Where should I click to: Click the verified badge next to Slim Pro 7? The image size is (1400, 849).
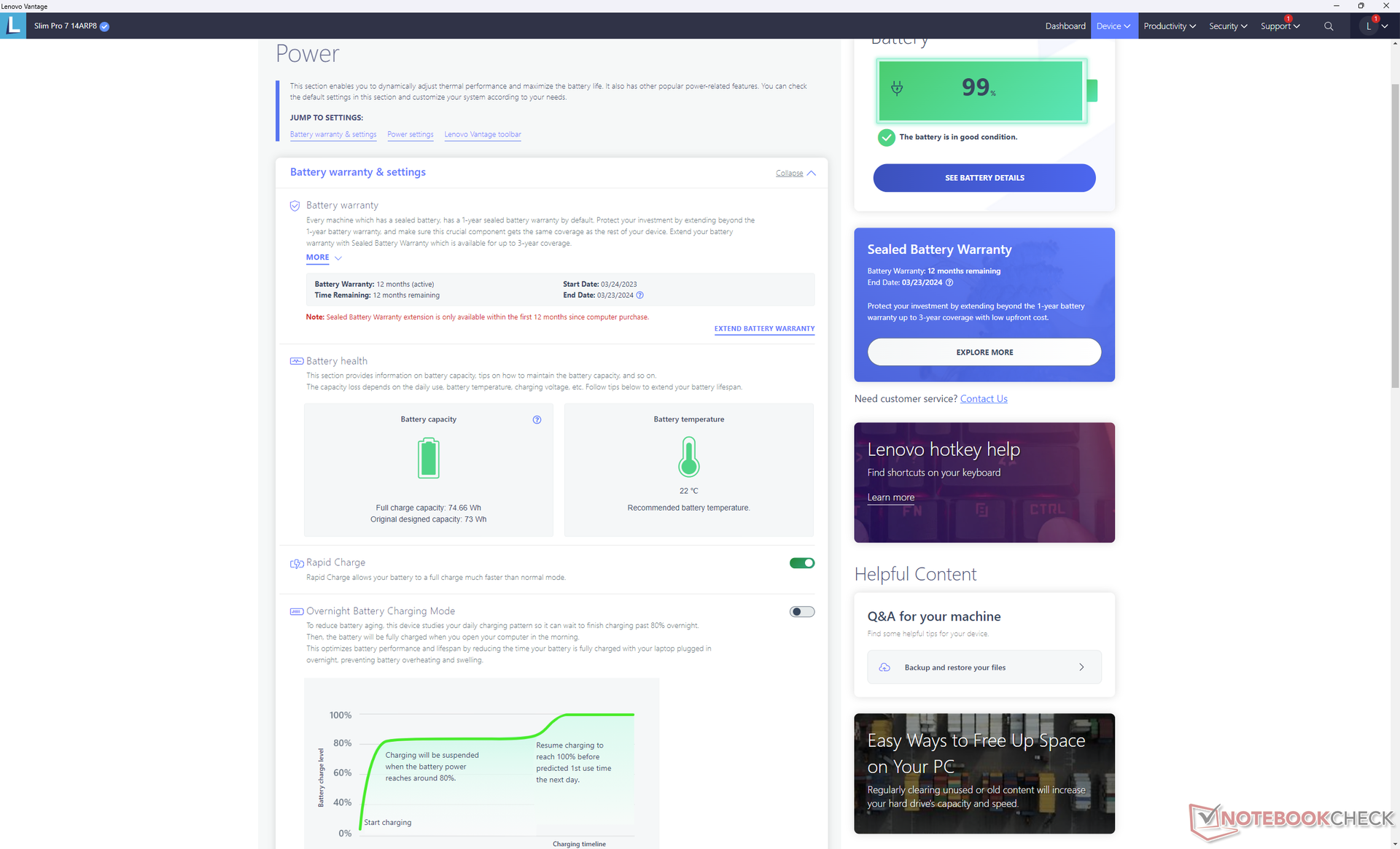pyautogui.click(x=104, y=26)
